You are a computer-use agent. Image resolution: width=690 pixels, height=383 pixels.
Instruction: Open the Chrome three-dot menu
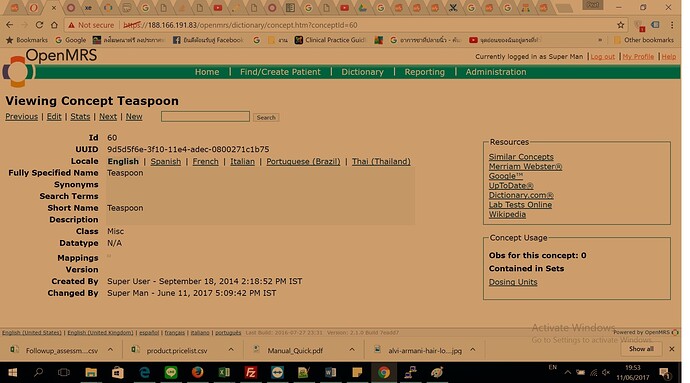click(x=672, y=25)
